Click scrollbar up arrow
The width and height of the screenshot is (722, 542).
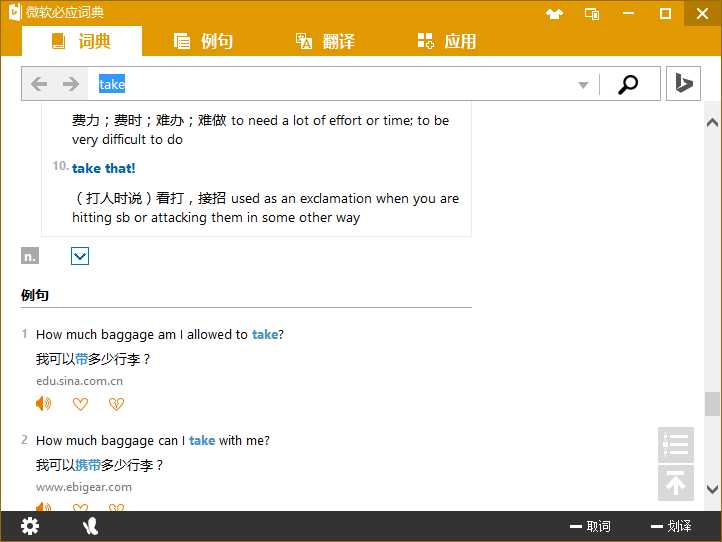point(712,122)
